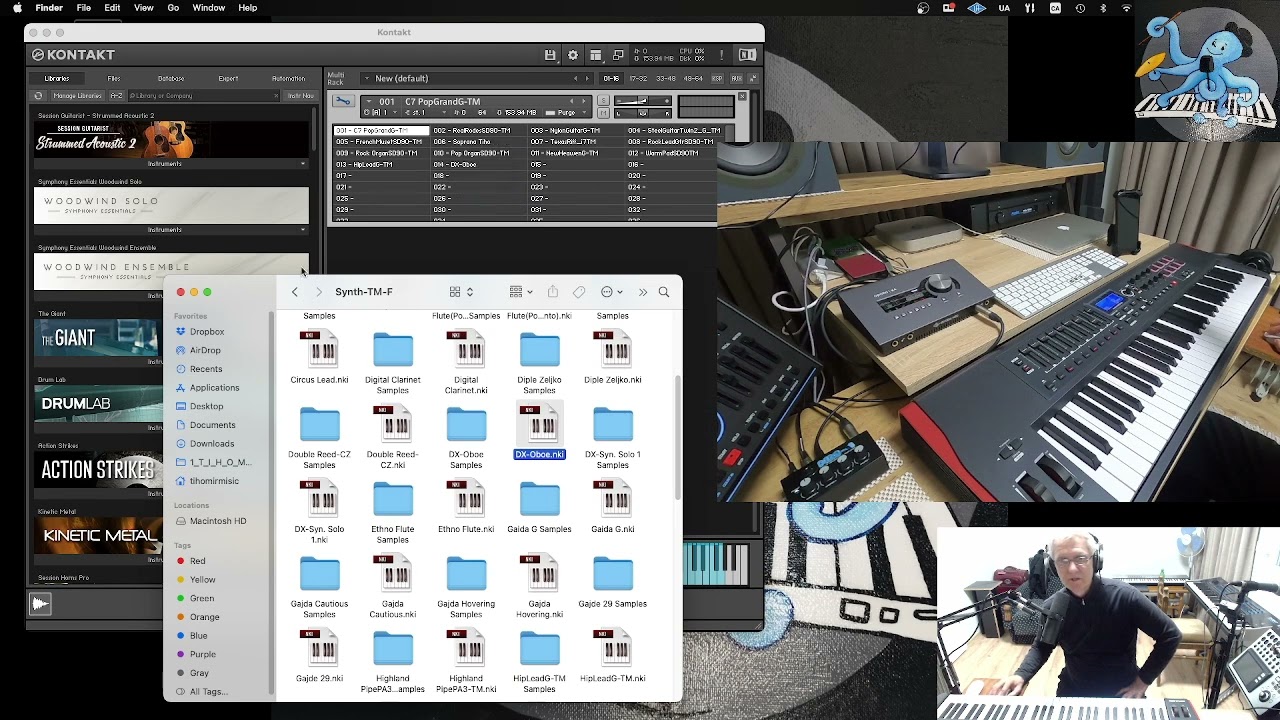Click the Finder share icon
This screenshot has width=1280, height=720.
point(552,292)
